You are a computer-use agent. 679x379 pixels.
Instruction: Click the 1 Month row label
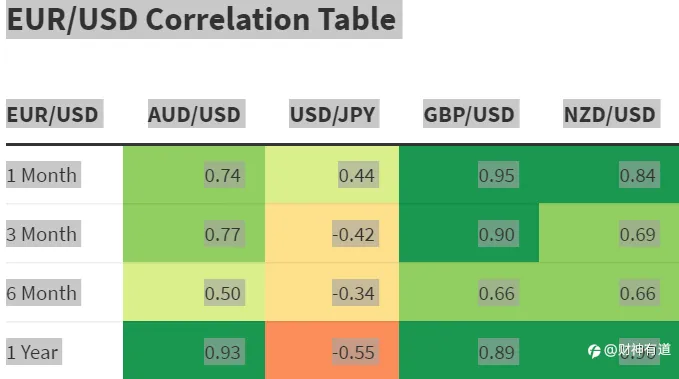point(43,175)
